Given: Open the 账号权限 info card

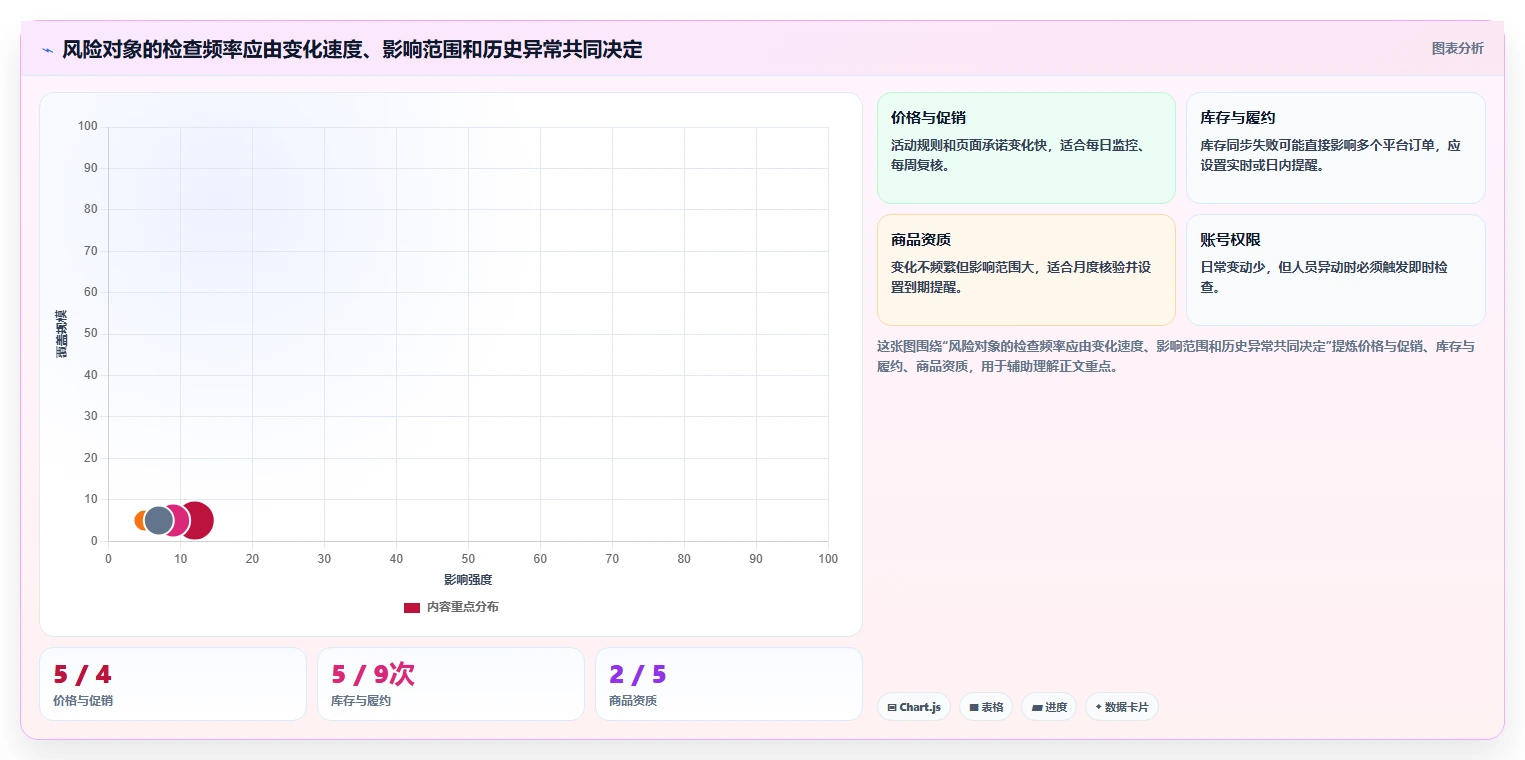Looking at the screenshot, I should coord(1335,270).
